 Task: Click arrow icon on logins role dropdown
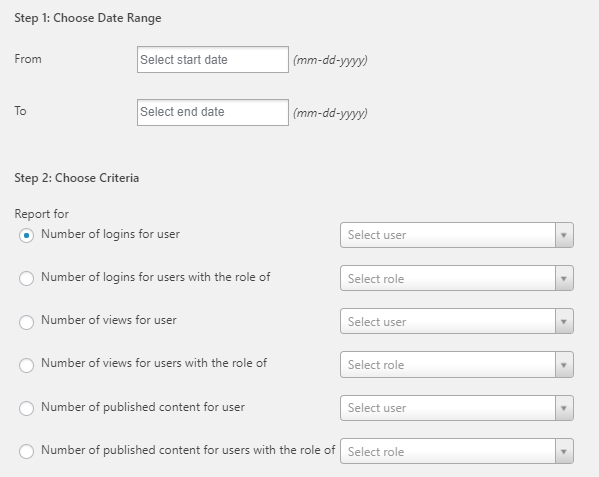pos(564,278)
